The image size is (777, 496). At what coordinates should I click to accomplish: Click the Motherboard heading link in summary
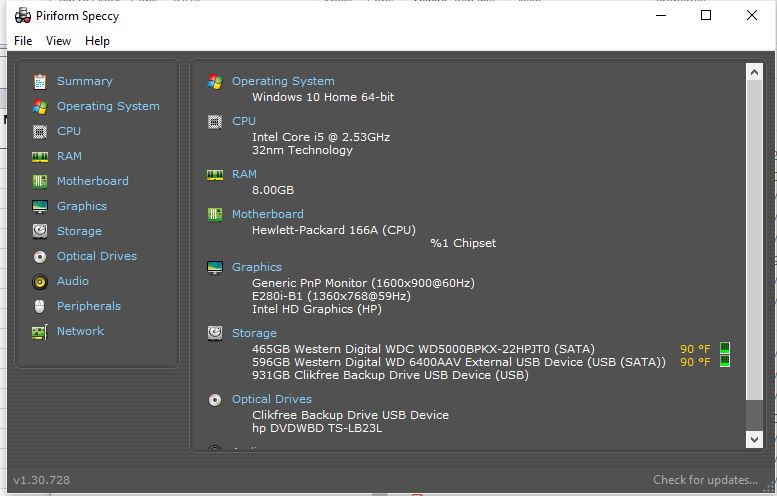268,214
